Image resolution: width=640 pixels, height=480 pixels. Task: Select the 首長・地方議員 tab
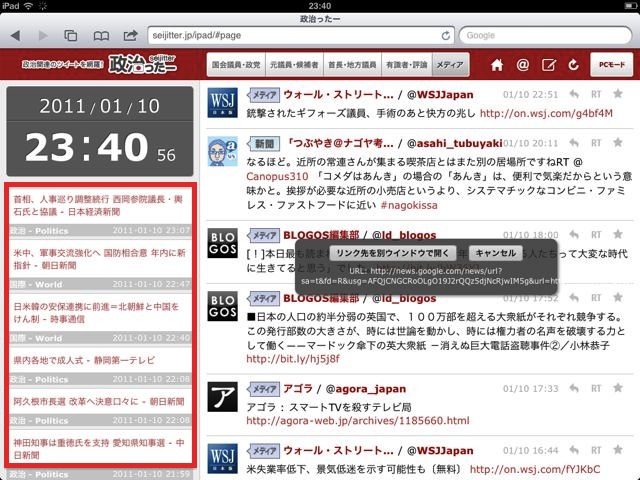352,64
